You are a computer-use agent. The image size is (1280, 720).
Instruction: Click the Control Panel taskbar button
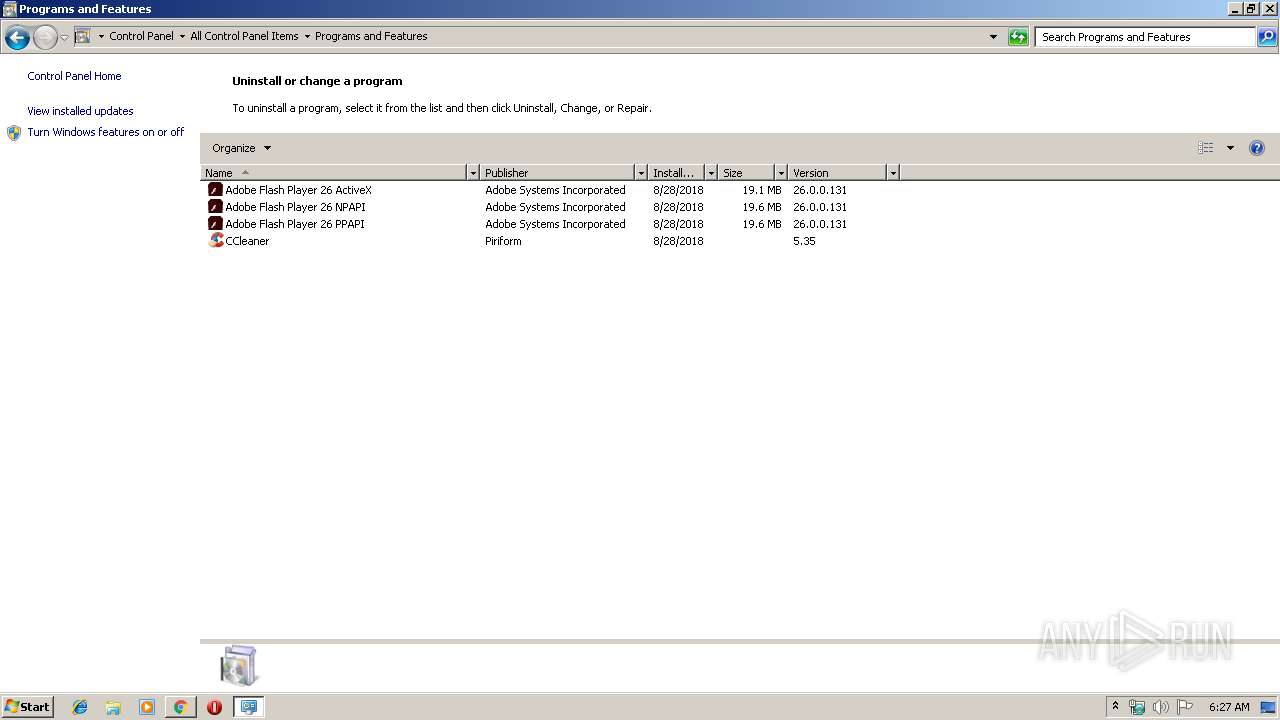tap(248, 707)
